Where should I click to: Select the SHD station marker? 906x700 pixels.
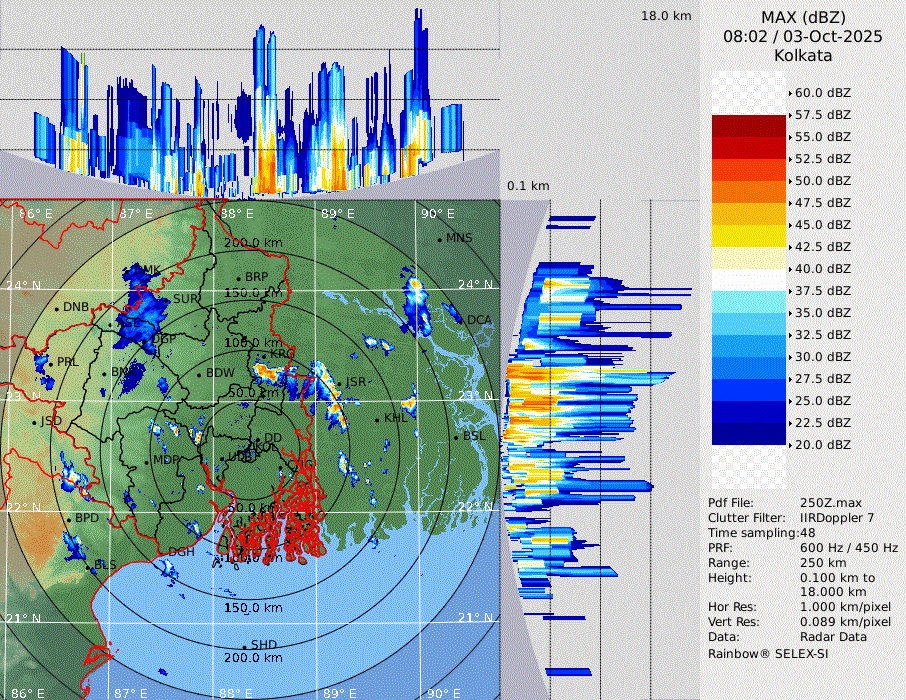pyautogui.click(x=245, y=645)
